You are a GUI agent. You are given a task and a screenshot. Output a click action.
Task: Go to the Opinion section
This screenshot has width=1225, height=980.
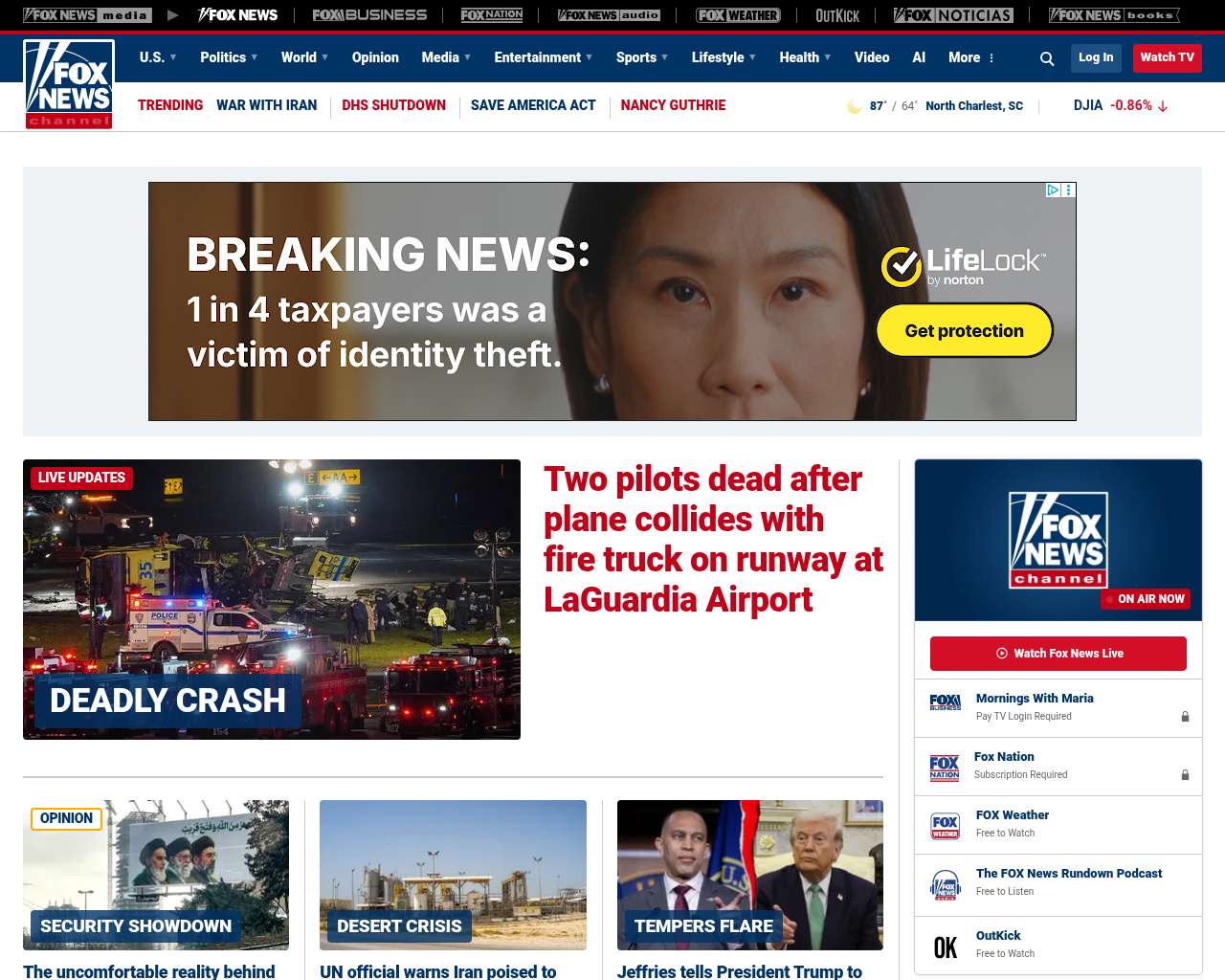pos(375,57)
